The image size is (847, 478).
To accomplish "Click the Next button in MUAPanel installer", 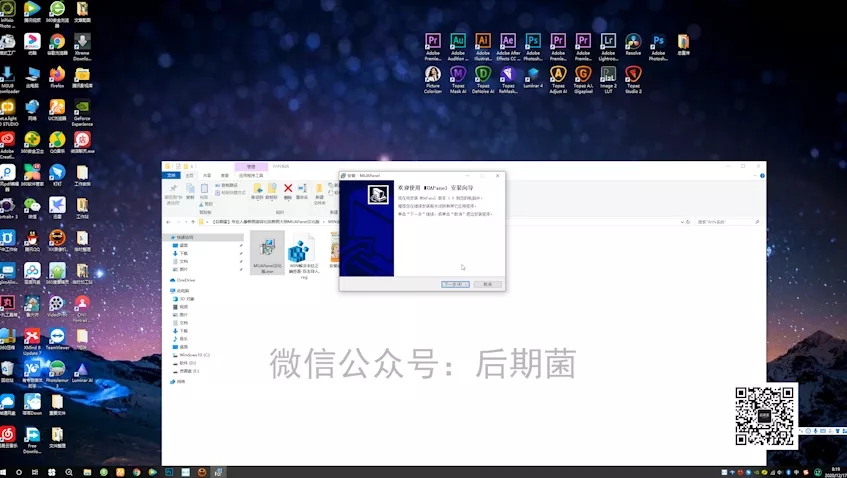I will point(454,284).
